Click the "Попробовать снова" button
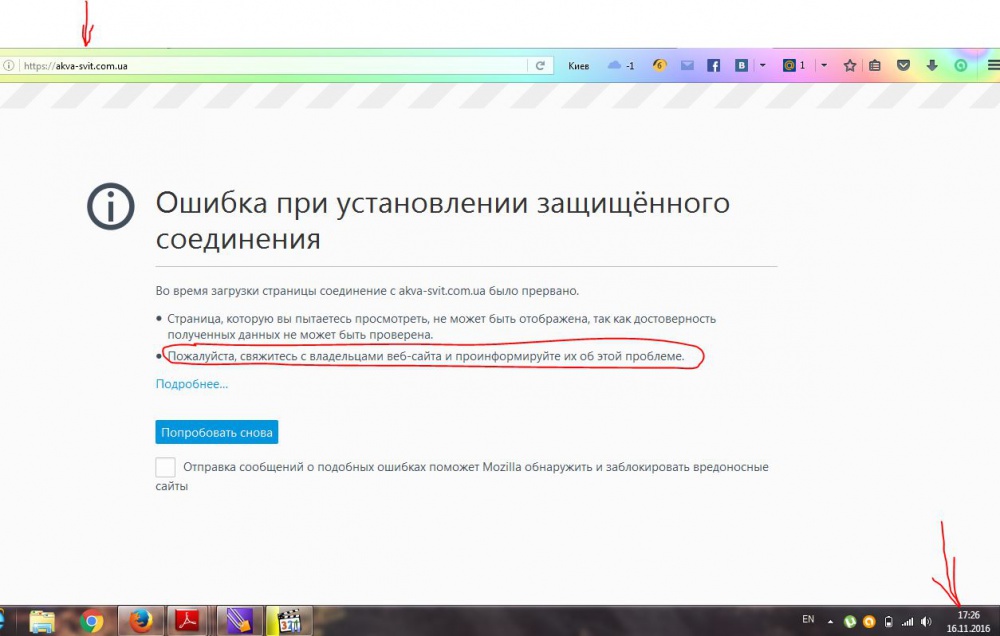1000x636 pixels. tap(216, 433)
